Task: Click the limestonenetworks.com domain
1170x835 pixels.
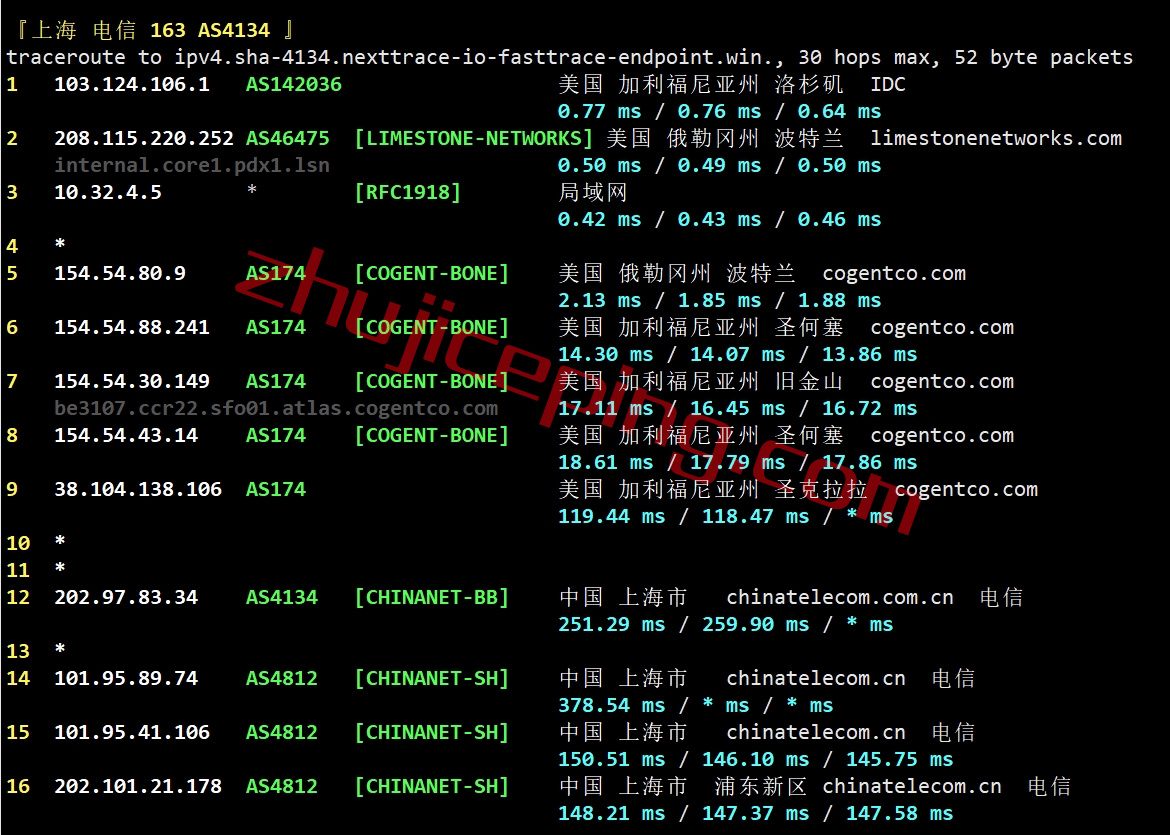Action: [x=996, y=138]
